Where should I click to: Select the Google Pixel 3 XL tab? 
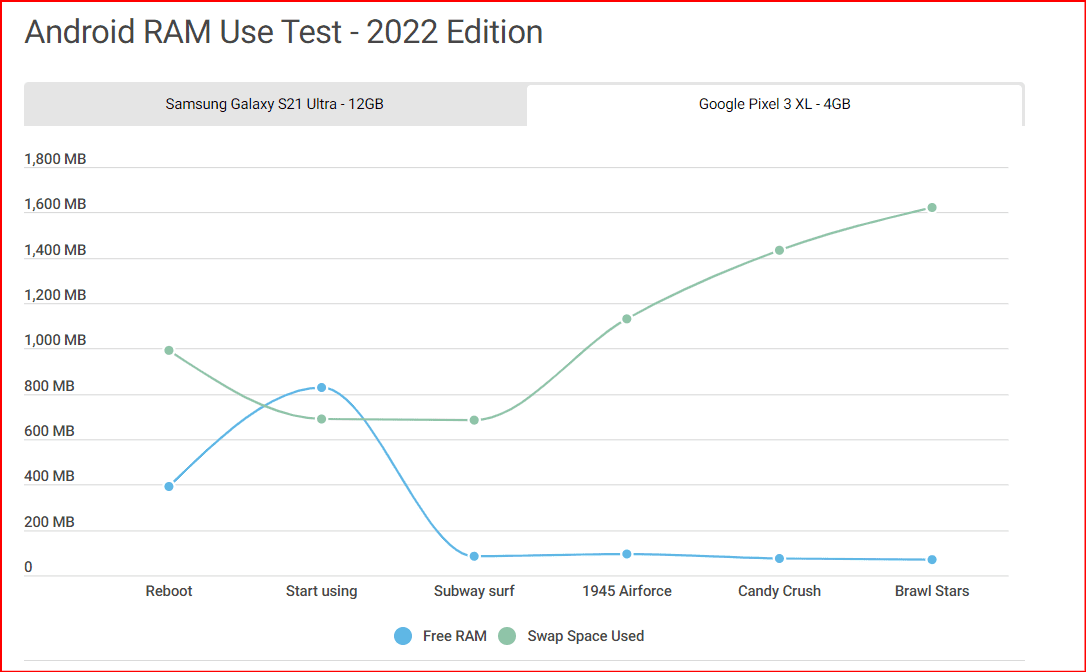[x=774, y=104]
